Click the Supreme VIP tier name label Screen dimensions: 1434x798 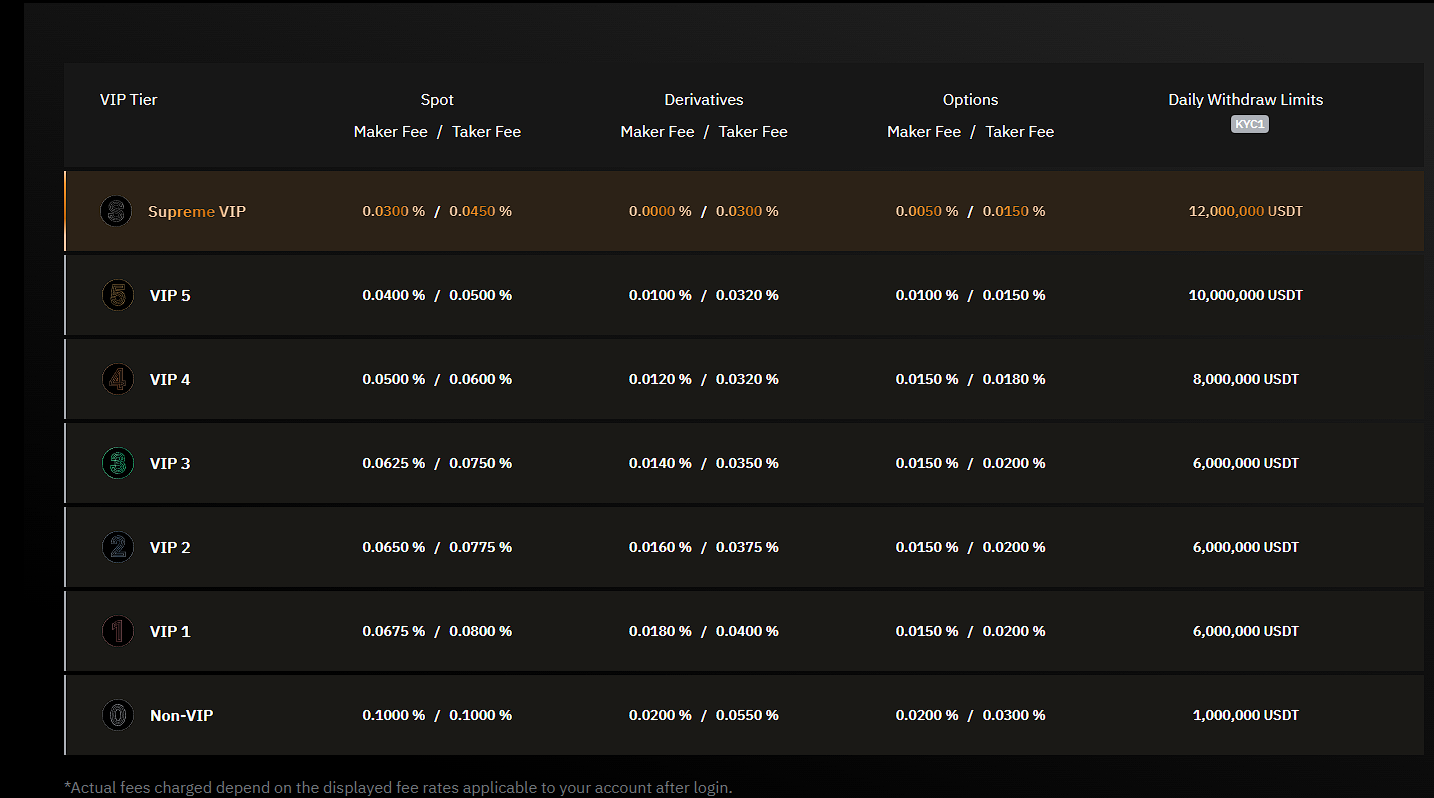pyautogui.click(x=197, y=211)
